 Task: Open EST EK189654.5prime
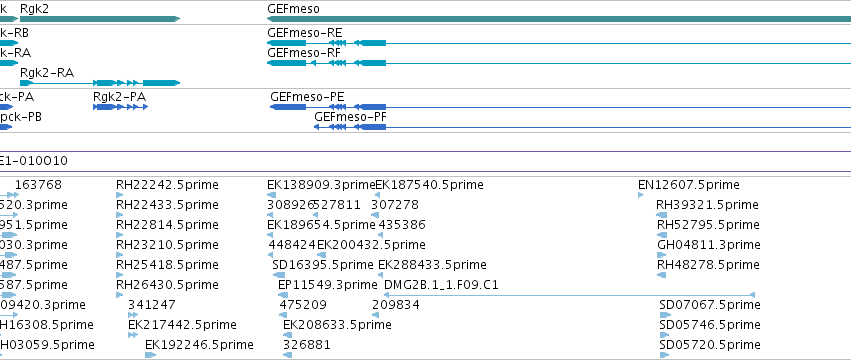tap(321, 225)
